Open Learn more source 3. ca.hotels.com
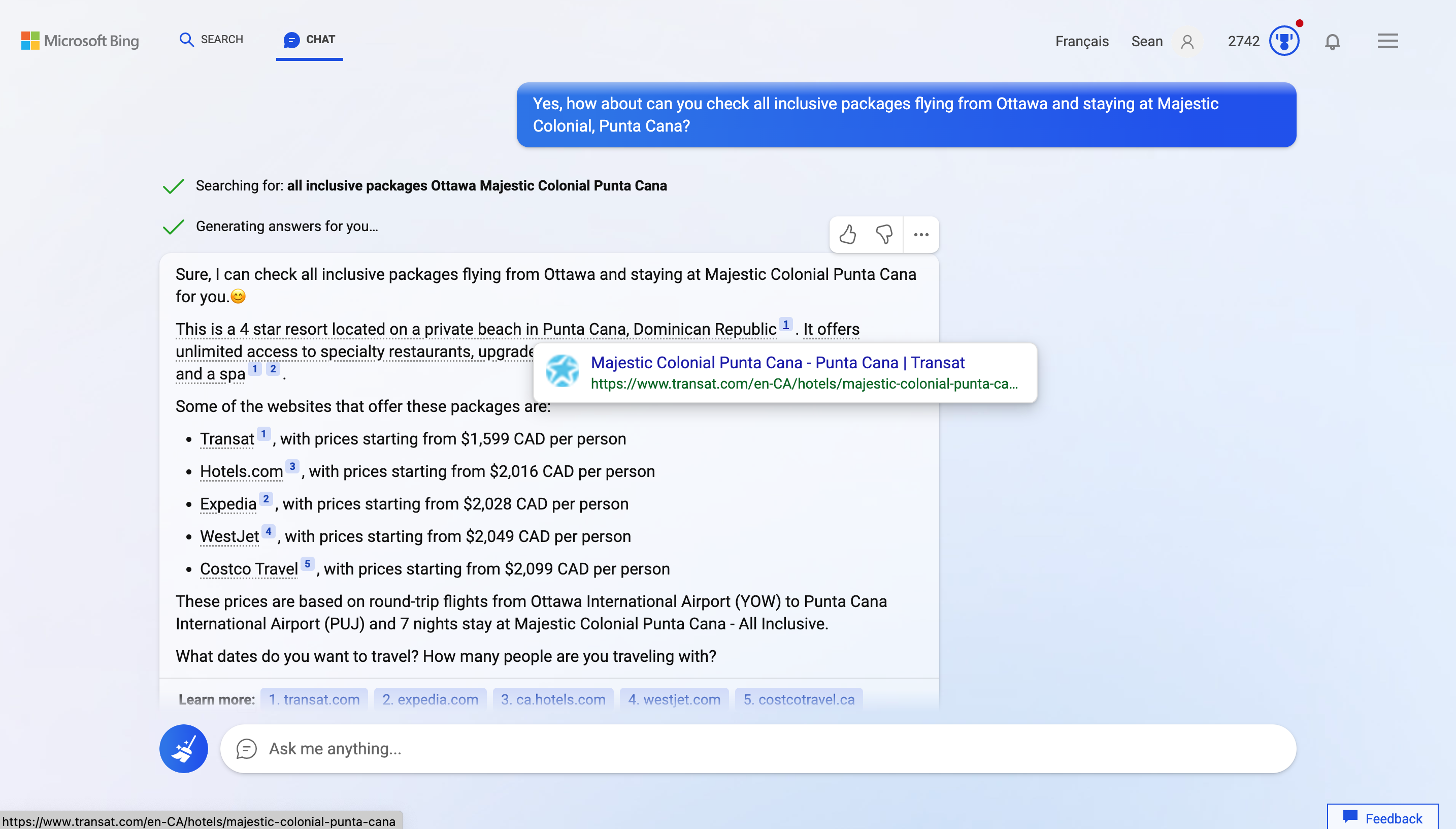This screenshot has height=829, width=1456. (x=553, y=699)
